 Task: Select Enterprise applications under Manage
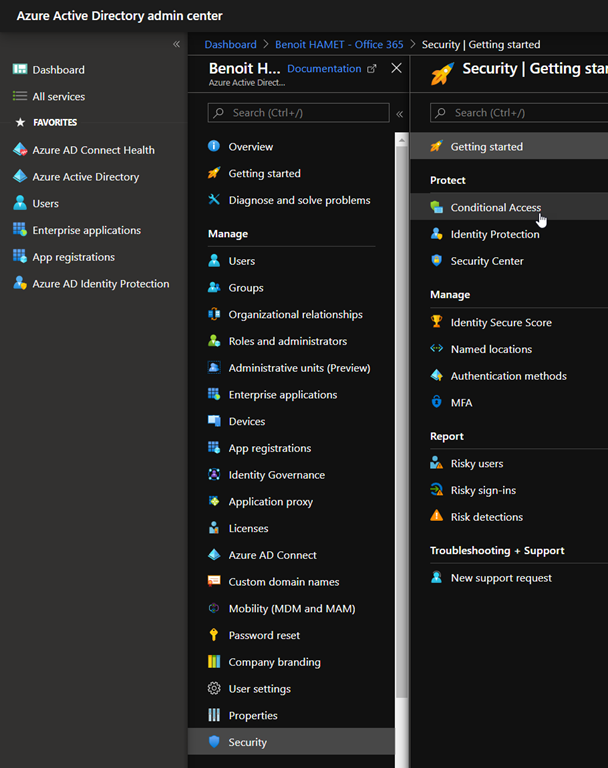pyautogui.click(x=282, y=395)
